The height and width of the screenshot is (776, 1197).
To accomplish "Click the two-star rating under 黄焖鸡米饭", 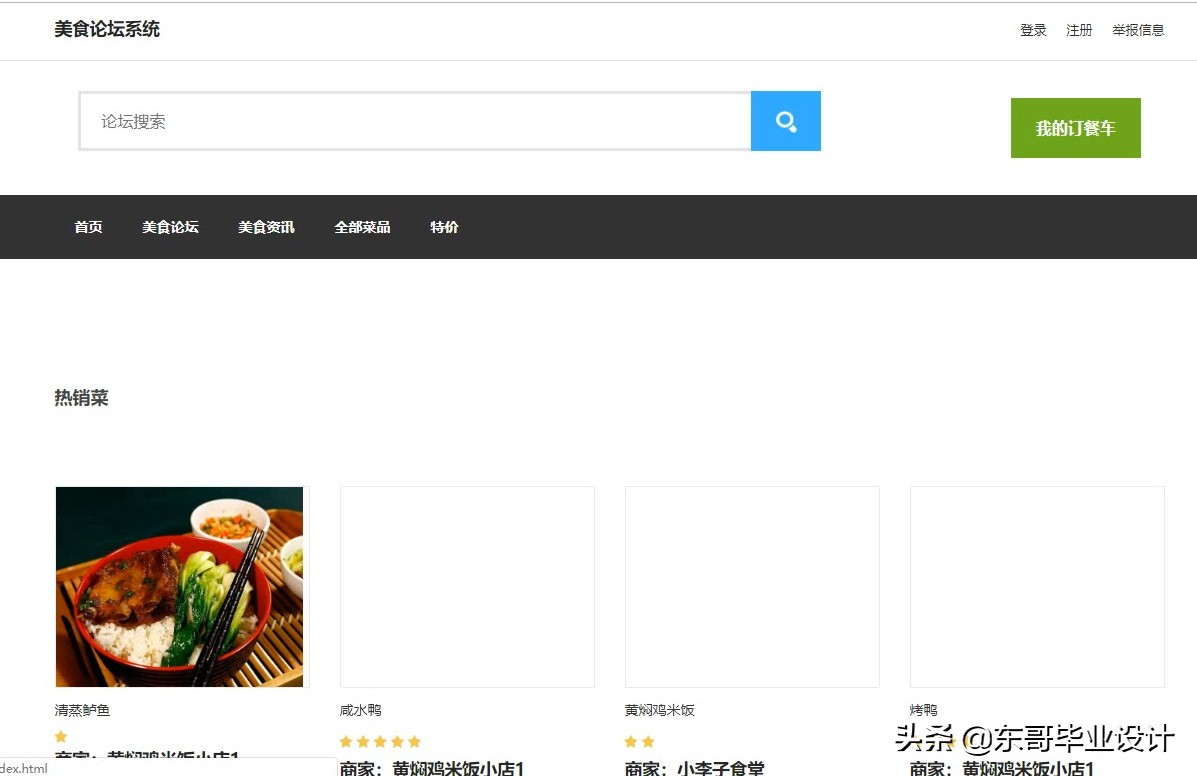I will (639, 741).
